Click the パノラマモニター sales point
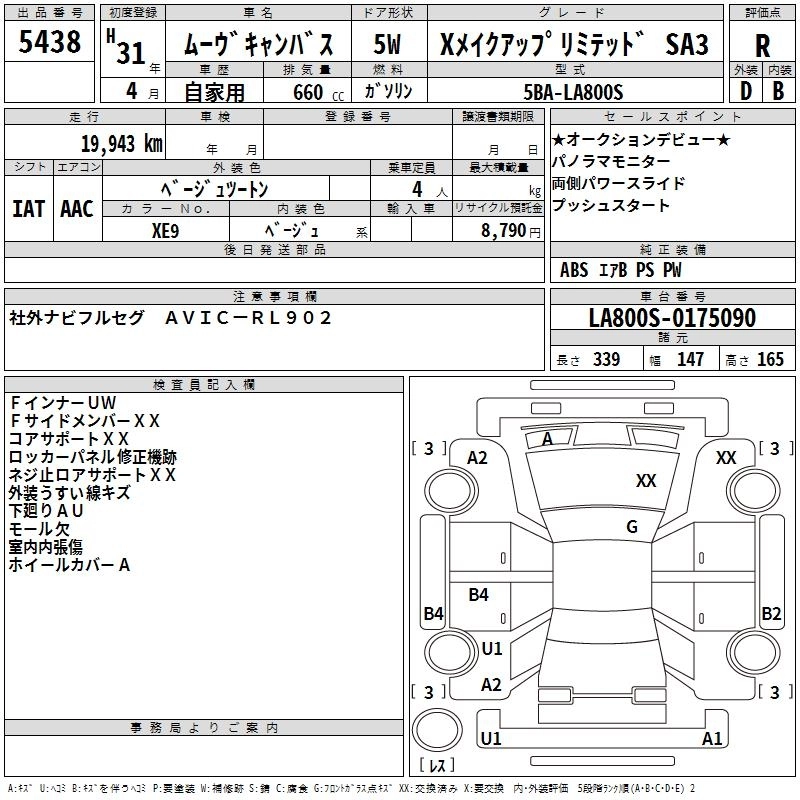Screen dimensions: 800x800 (611, 162)
